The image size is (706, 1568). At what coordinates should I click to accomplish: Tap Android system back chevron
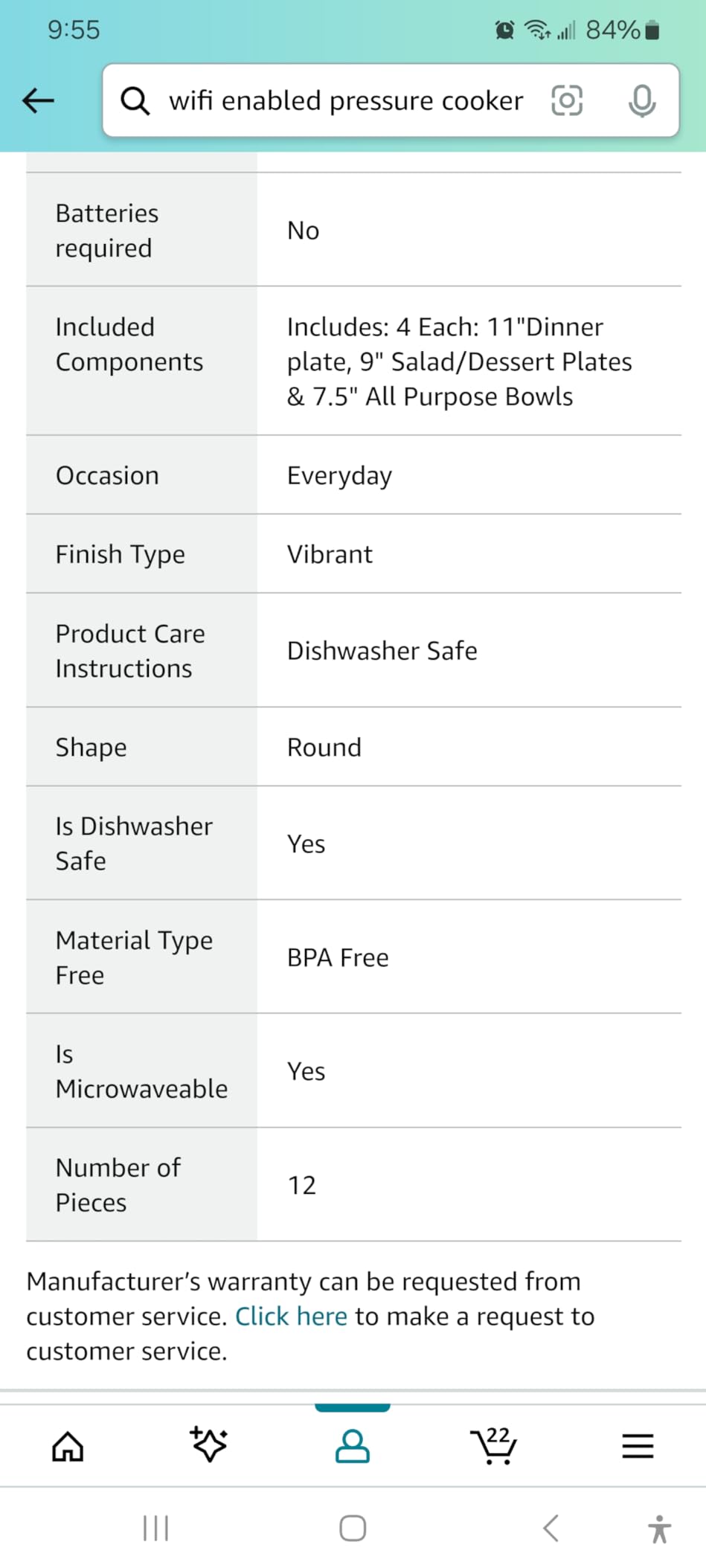pyautogui.click(x=551, y=1529)
